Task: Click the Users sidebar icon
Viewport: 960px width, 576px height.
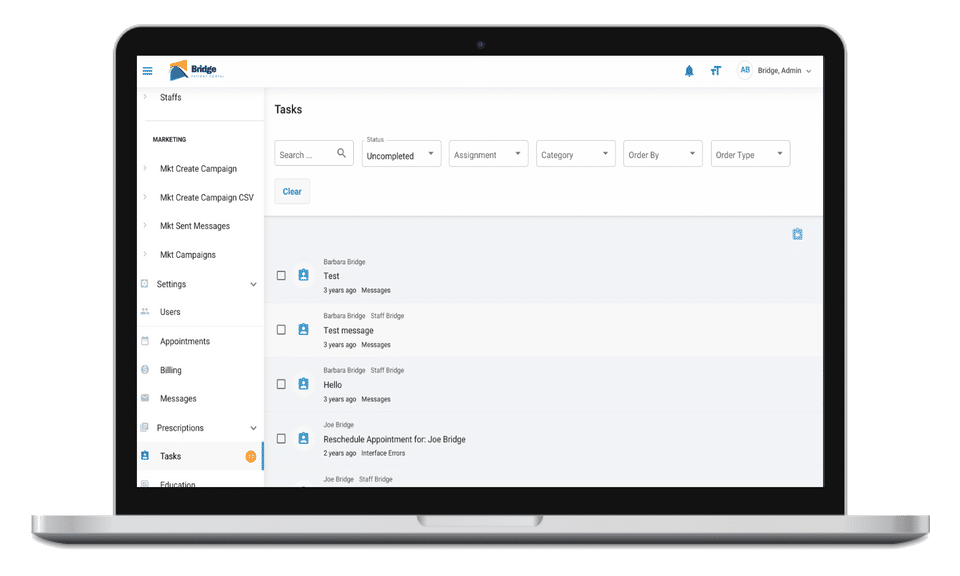Action: 145,312
